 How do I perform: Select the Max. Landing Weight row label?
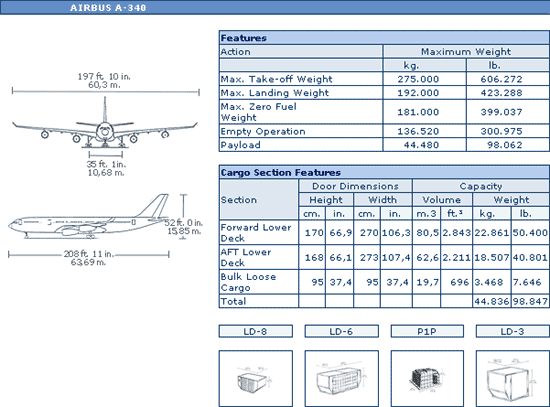click(x=275, y=93)
